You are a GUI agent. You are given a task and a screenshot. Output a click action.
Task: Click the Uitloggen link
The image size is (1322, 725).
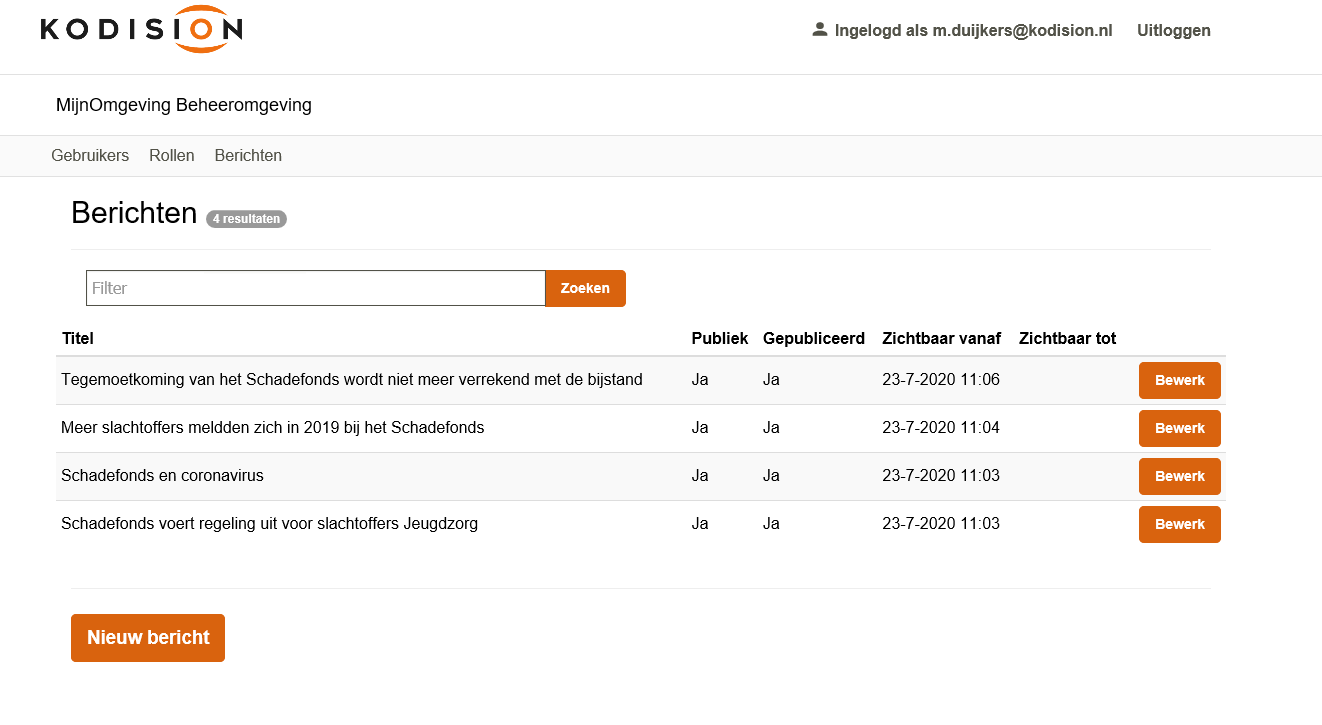(x=1173, y=31)
